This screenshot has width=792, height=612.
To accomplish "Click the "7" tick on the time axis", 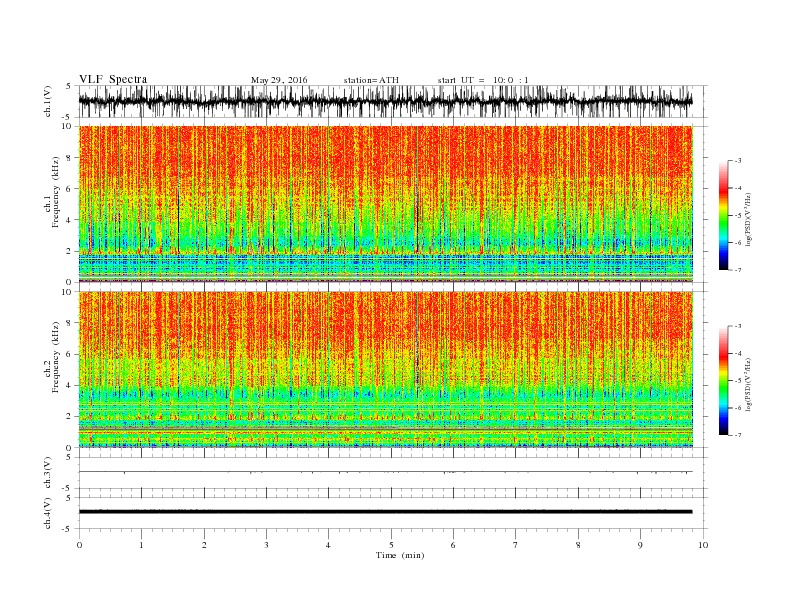I will [516, 545].
